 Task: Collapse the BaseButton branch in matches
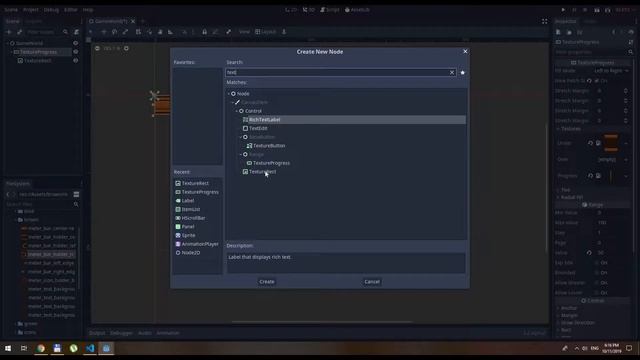click(x=241, y=137)
